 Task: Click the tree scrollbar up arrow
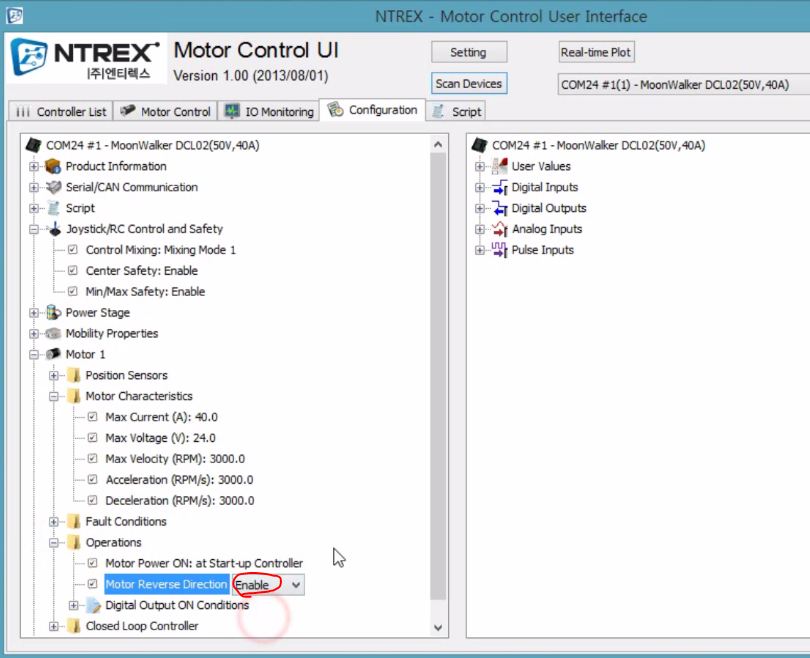[x=438, y=145]
